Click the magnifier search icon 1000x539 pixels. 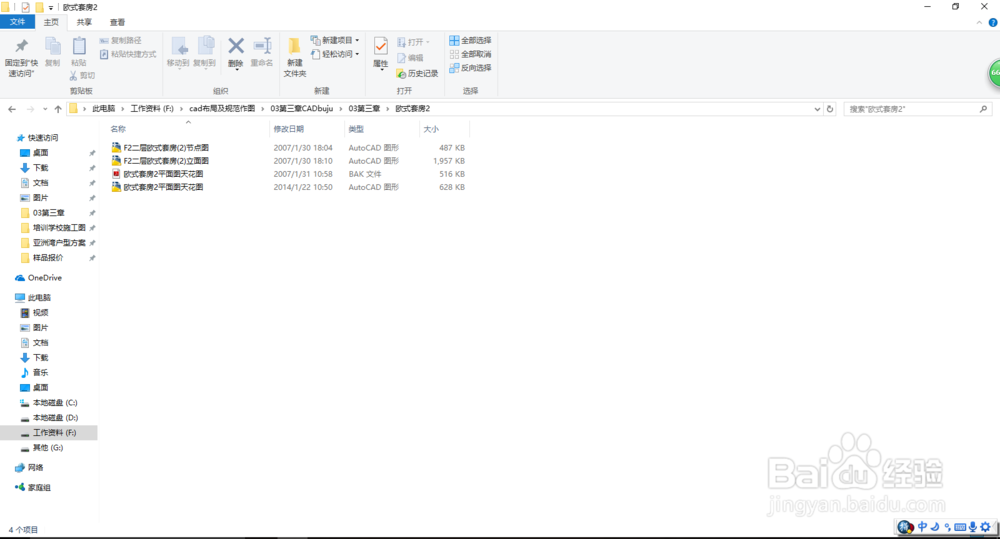pos(983,109)
